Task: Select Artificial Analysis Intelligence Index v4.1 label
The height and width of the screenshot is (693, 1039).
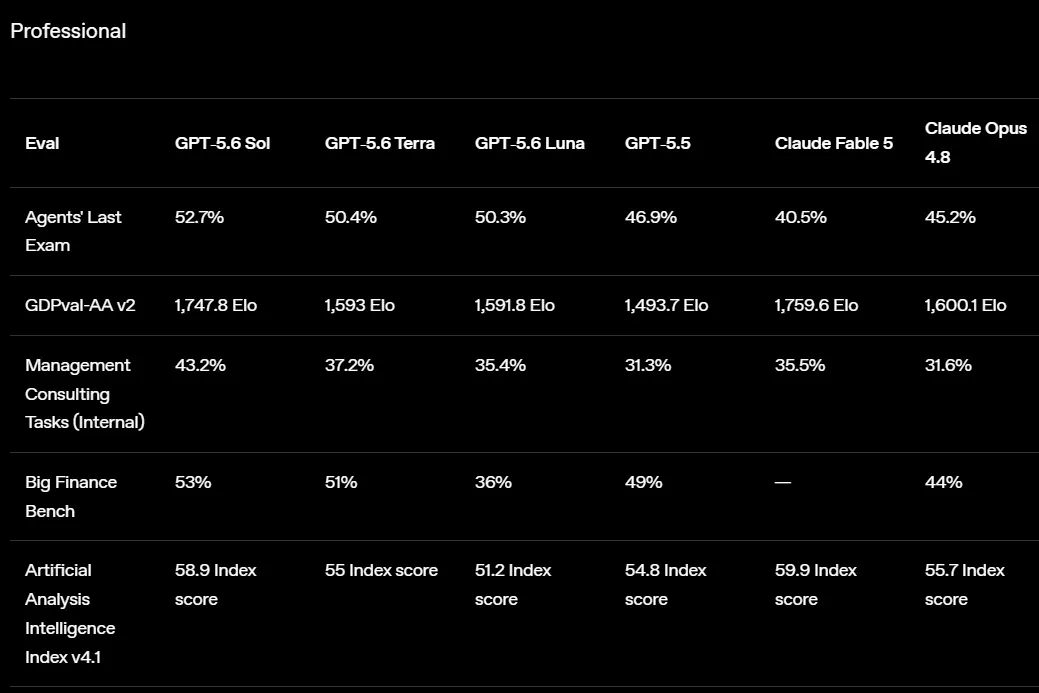Action: tap(70, 613)
